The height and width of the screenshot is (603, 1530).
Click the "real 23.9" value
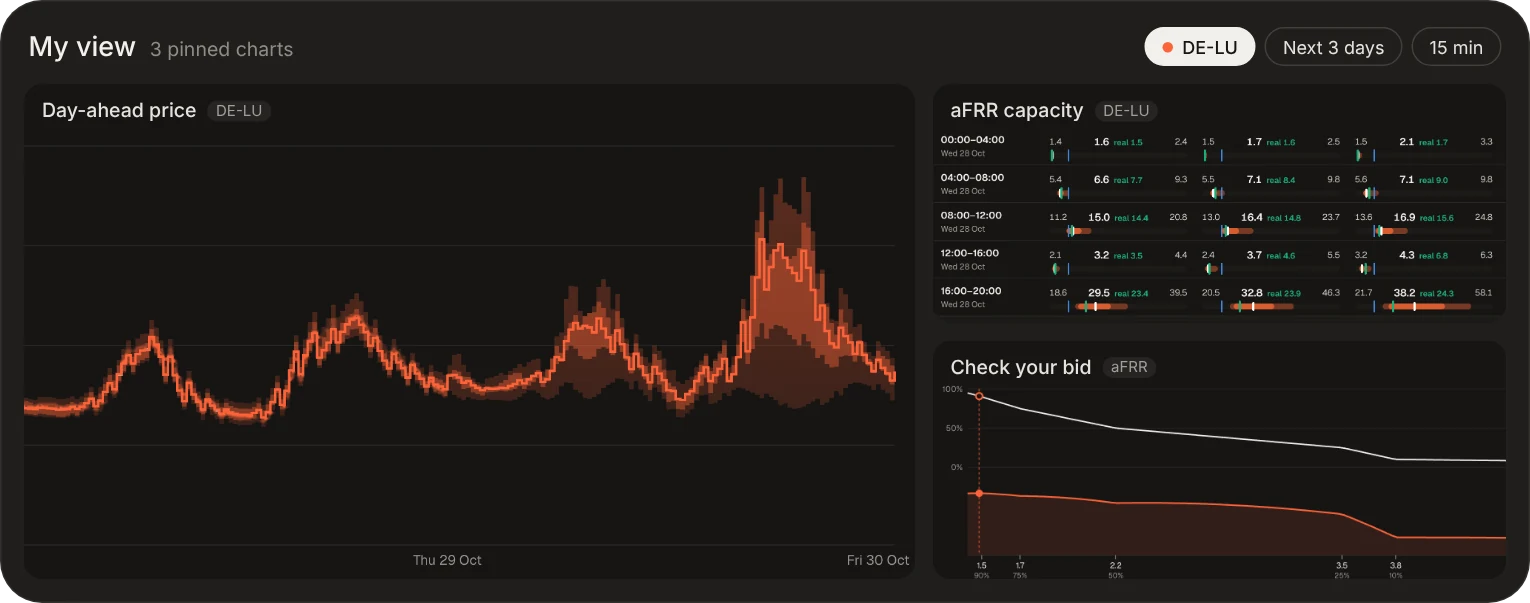coord(1284,294)
